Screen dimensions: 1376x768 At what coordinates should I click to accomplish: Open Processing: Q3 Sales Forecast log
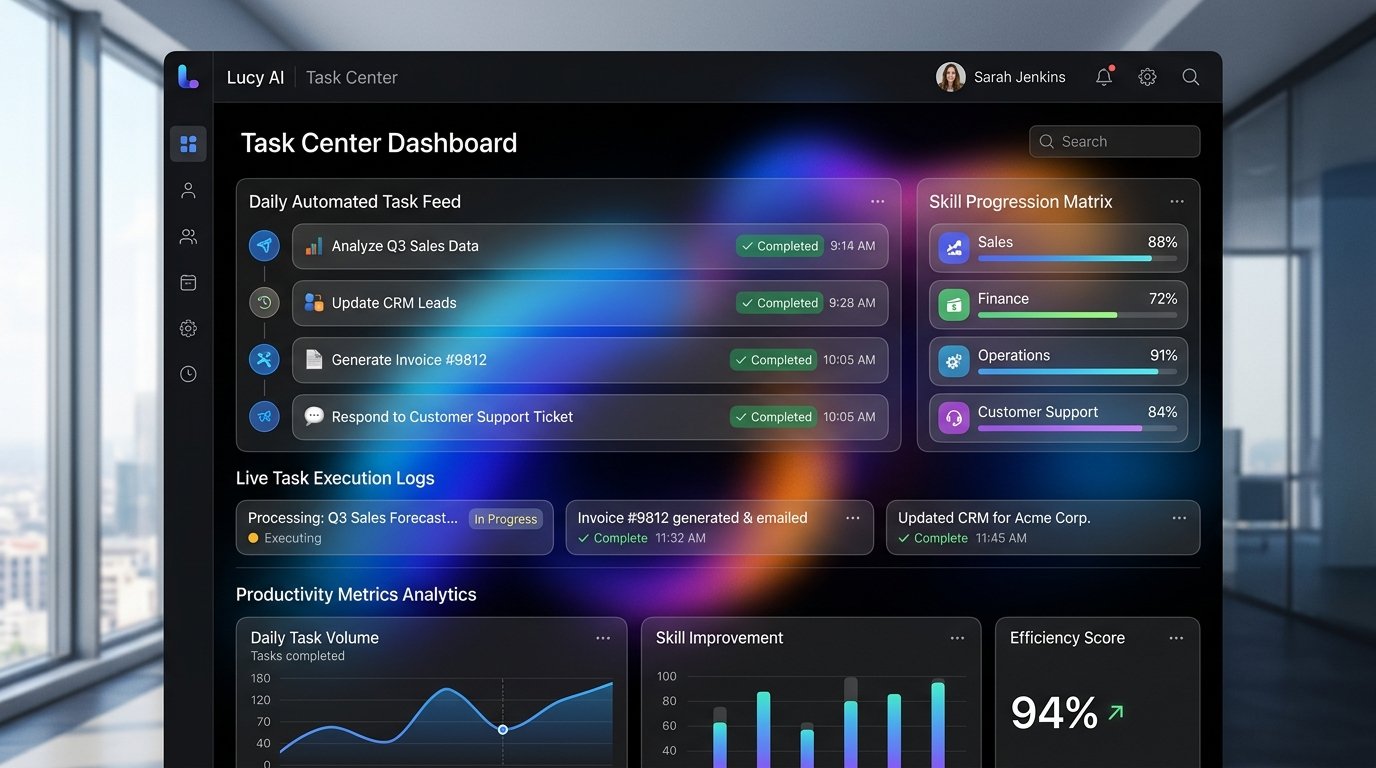pyautogui.click(x=395, y=528)
